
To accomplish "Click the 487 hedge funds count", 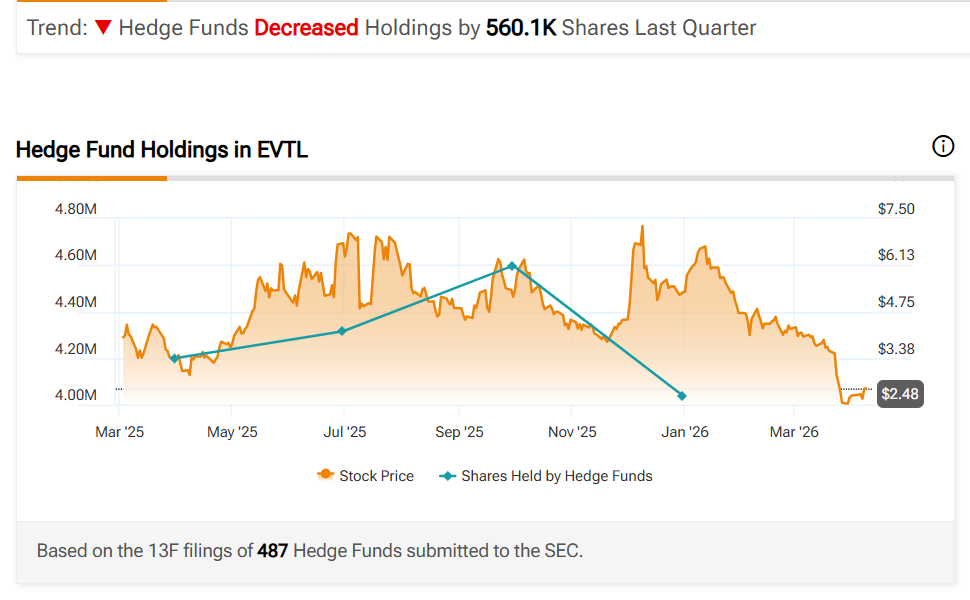I will 273,550.
